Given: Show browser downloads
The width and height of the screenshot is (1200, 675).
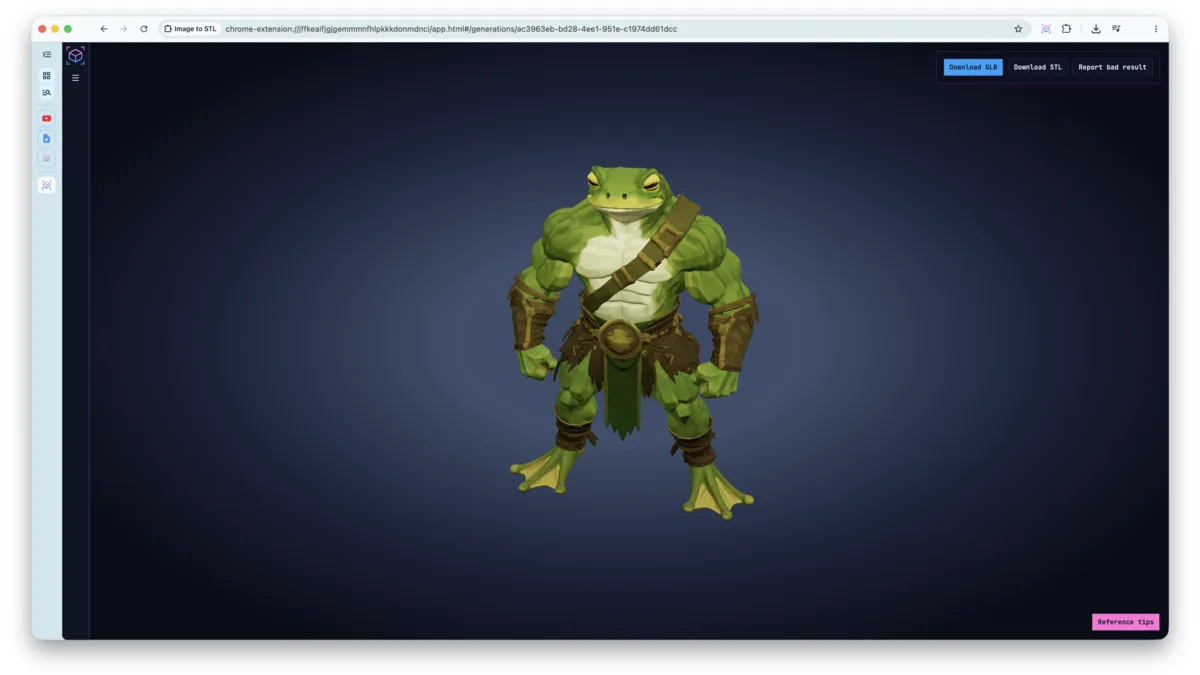Looking at the screenshot, I should [1096, 29].
